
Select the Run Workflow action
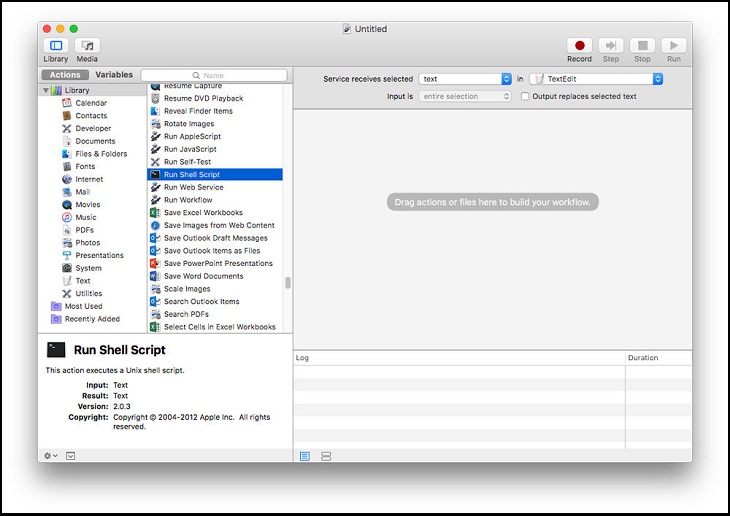click(215, 200)
